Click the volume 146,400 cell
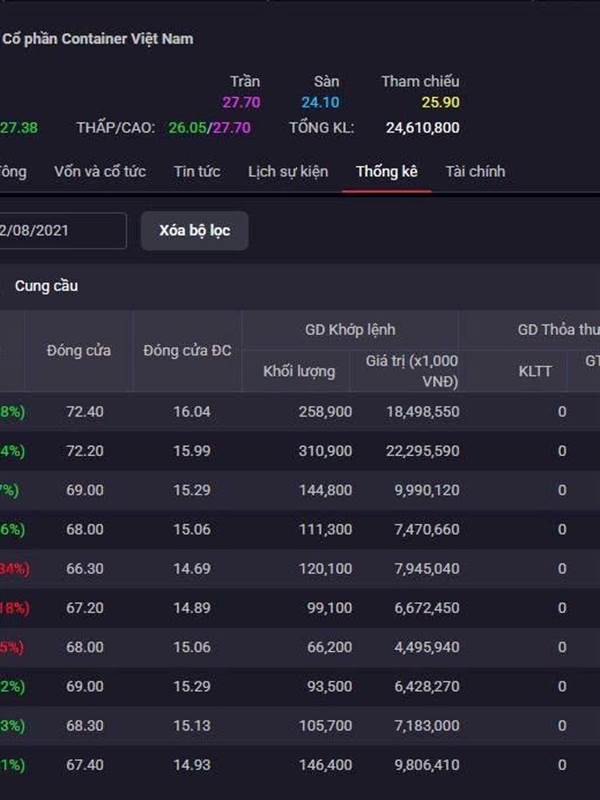This screenshot has width=600, height=800. pyautogui.click(x=325, y=765)
